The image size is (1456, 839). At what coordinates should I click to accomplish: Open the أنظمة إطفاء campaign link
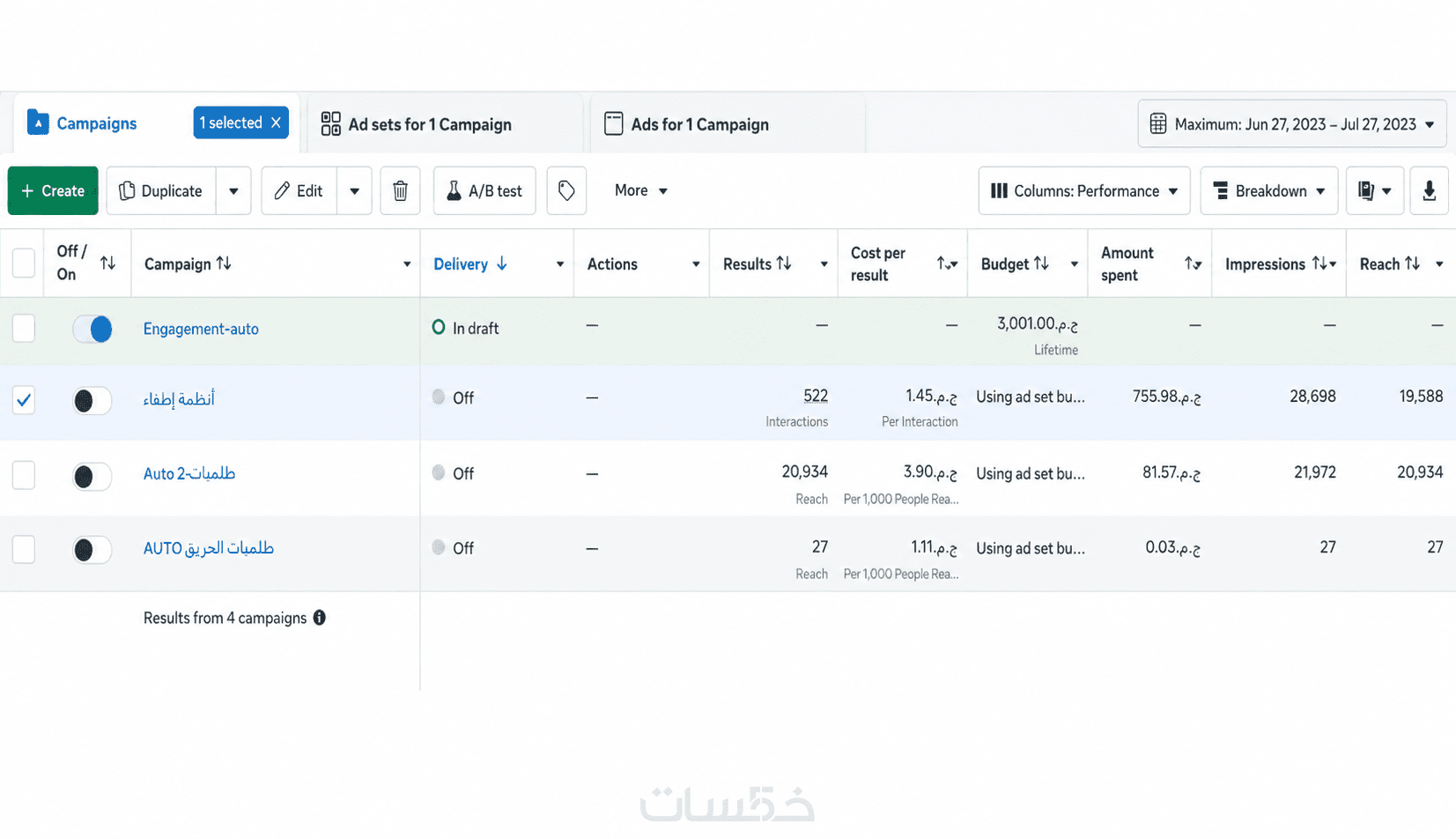[x=179, y=400]
